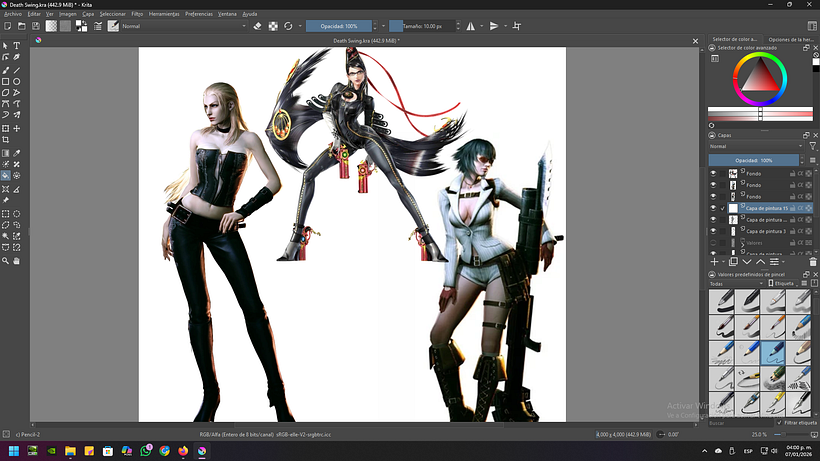Switch to Opciones de la herramienta tab
The width and height of the screenshot is (820, 461).
pos(790,39)
